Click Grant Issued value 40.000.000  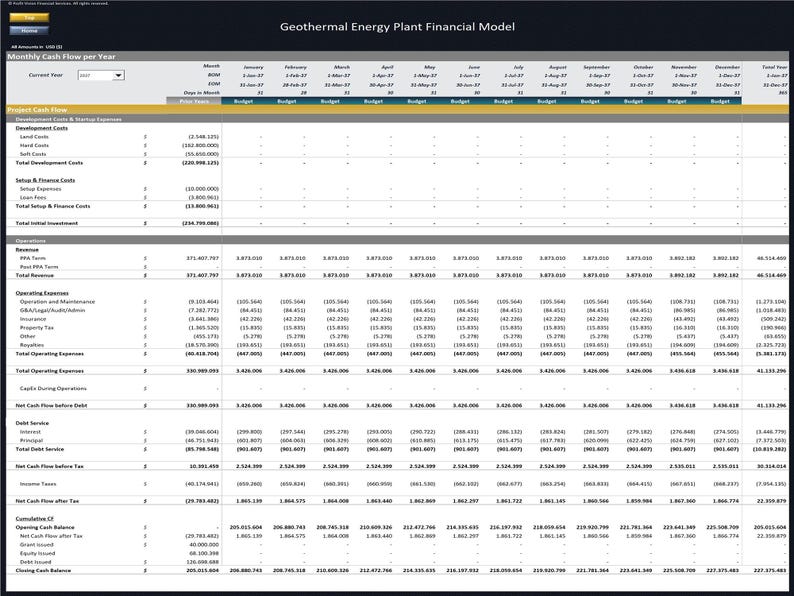point(204,545)
